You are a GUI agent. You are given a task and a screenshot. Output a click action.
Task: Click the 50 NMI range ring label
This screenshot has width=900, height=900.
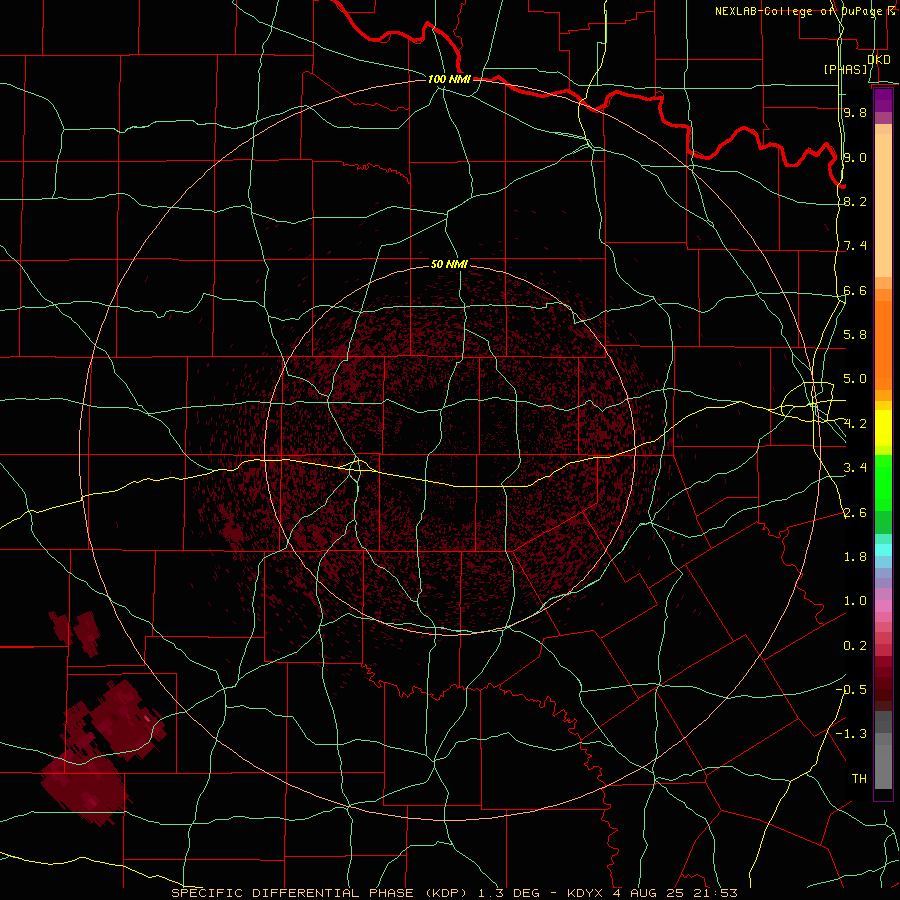point(449,264)
